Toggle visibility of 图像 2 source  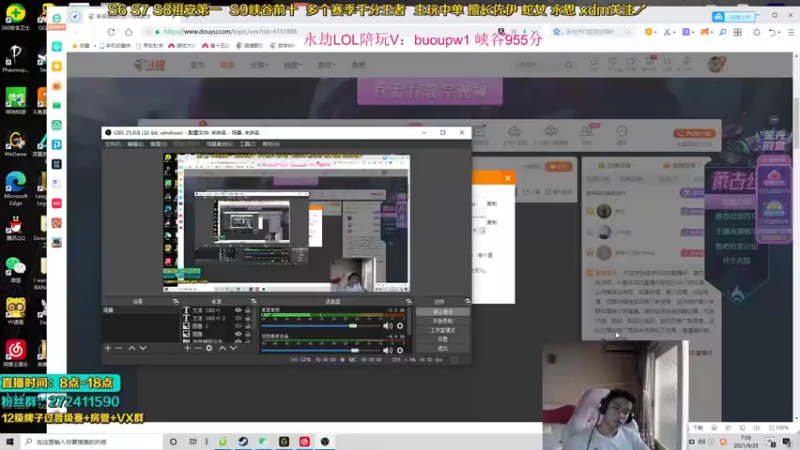238,326
